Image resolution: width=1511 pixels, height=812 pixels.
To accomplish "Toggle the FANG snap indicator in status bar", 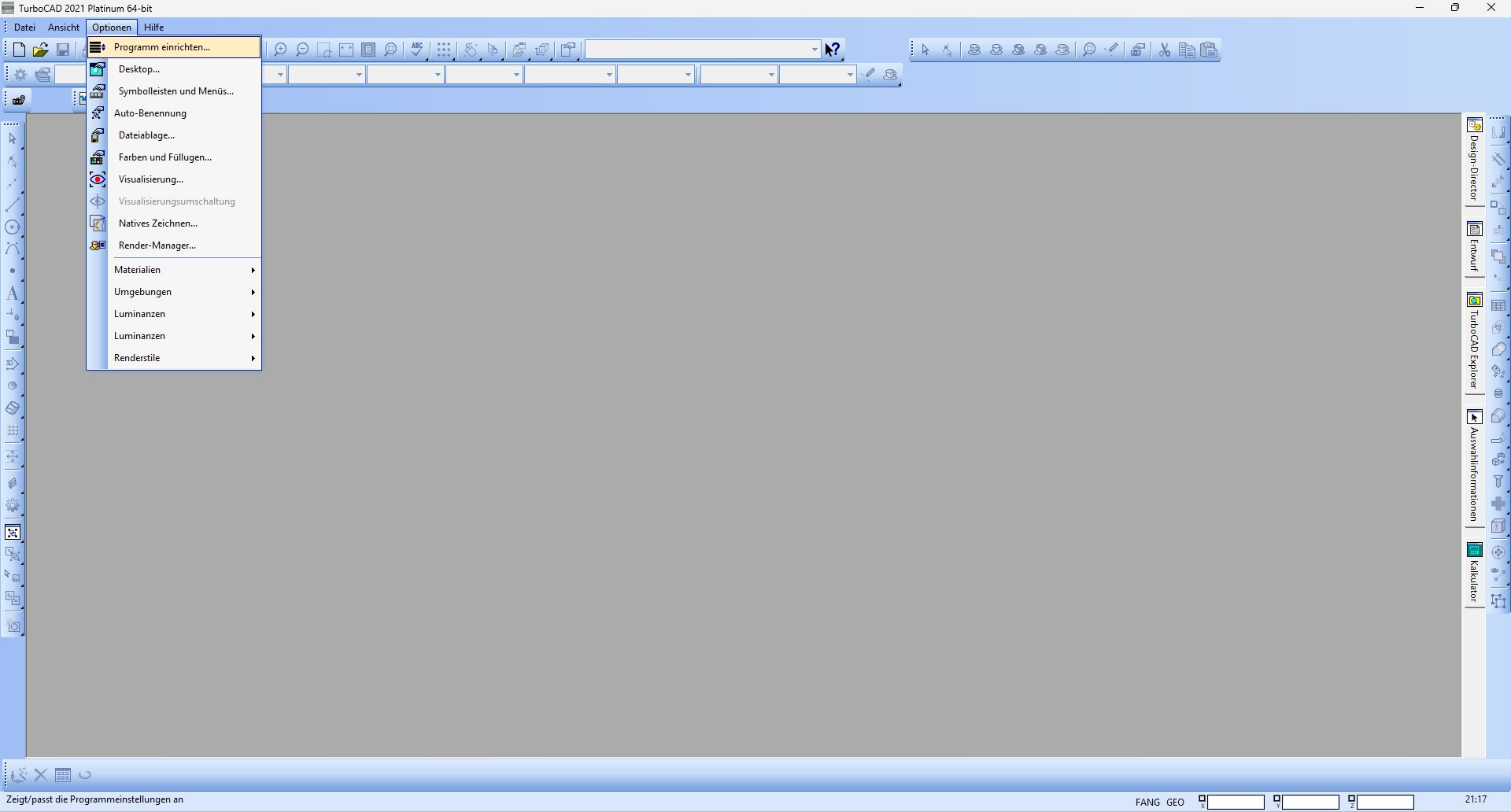I will [x=1147, y=803].
